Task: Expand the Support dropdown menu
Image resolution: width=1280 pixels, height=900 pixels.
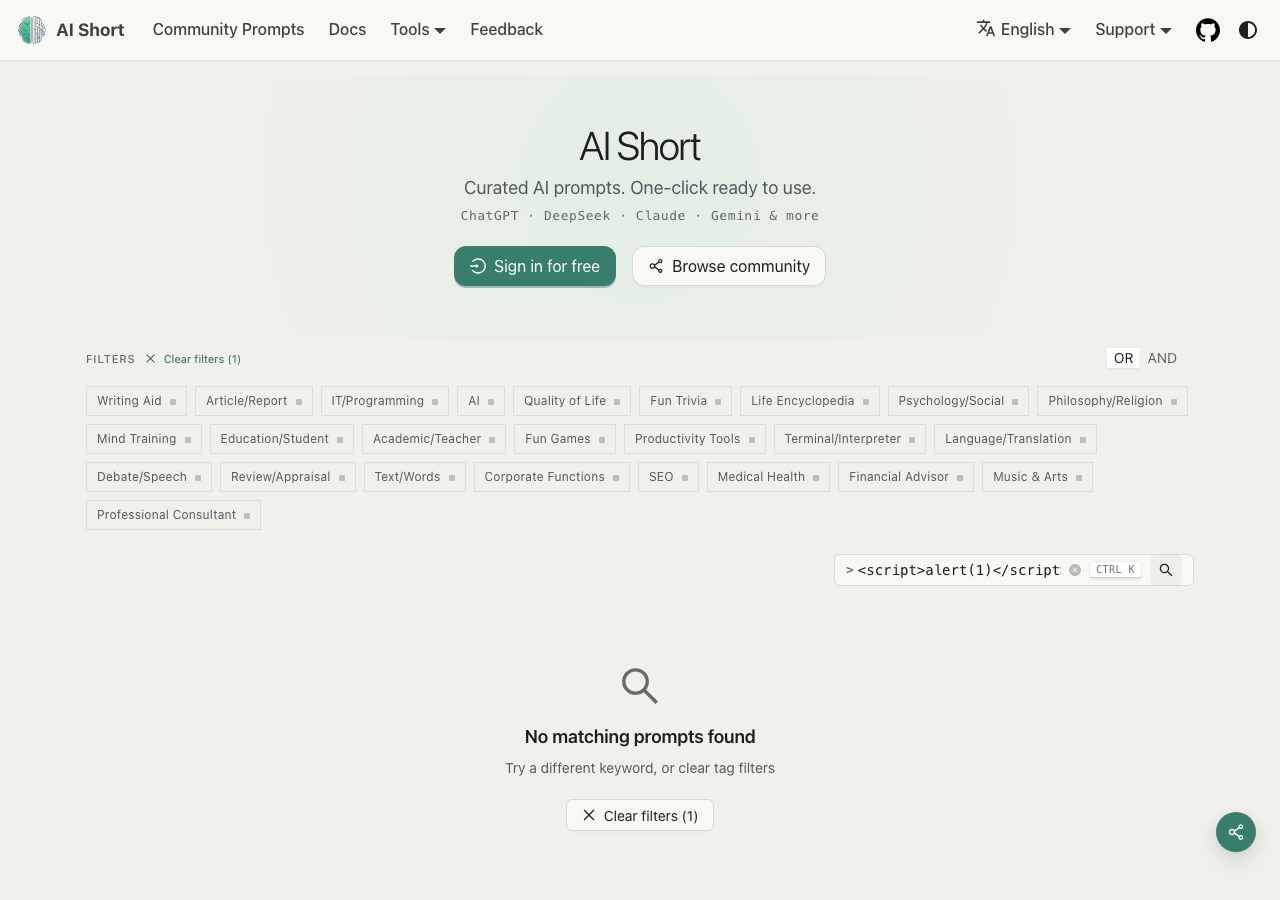Action: click(1133, 30)
